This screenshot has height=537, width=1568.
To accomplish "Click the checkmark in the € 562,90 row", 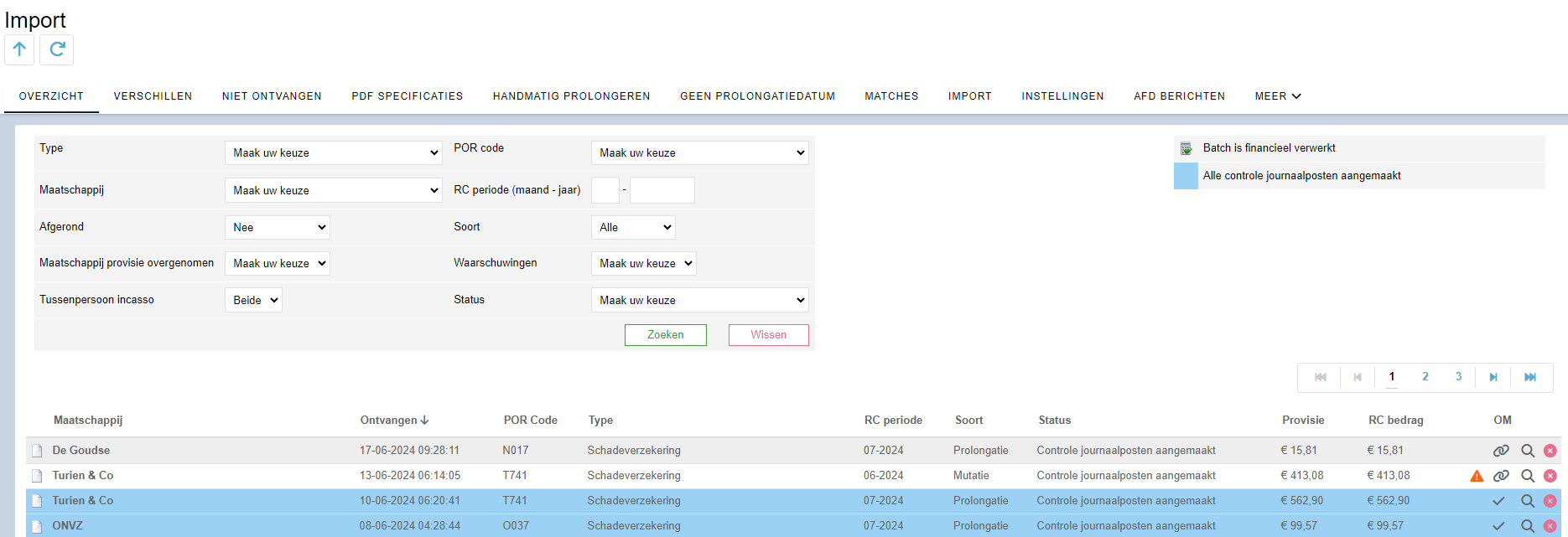I will [1498, 501].
